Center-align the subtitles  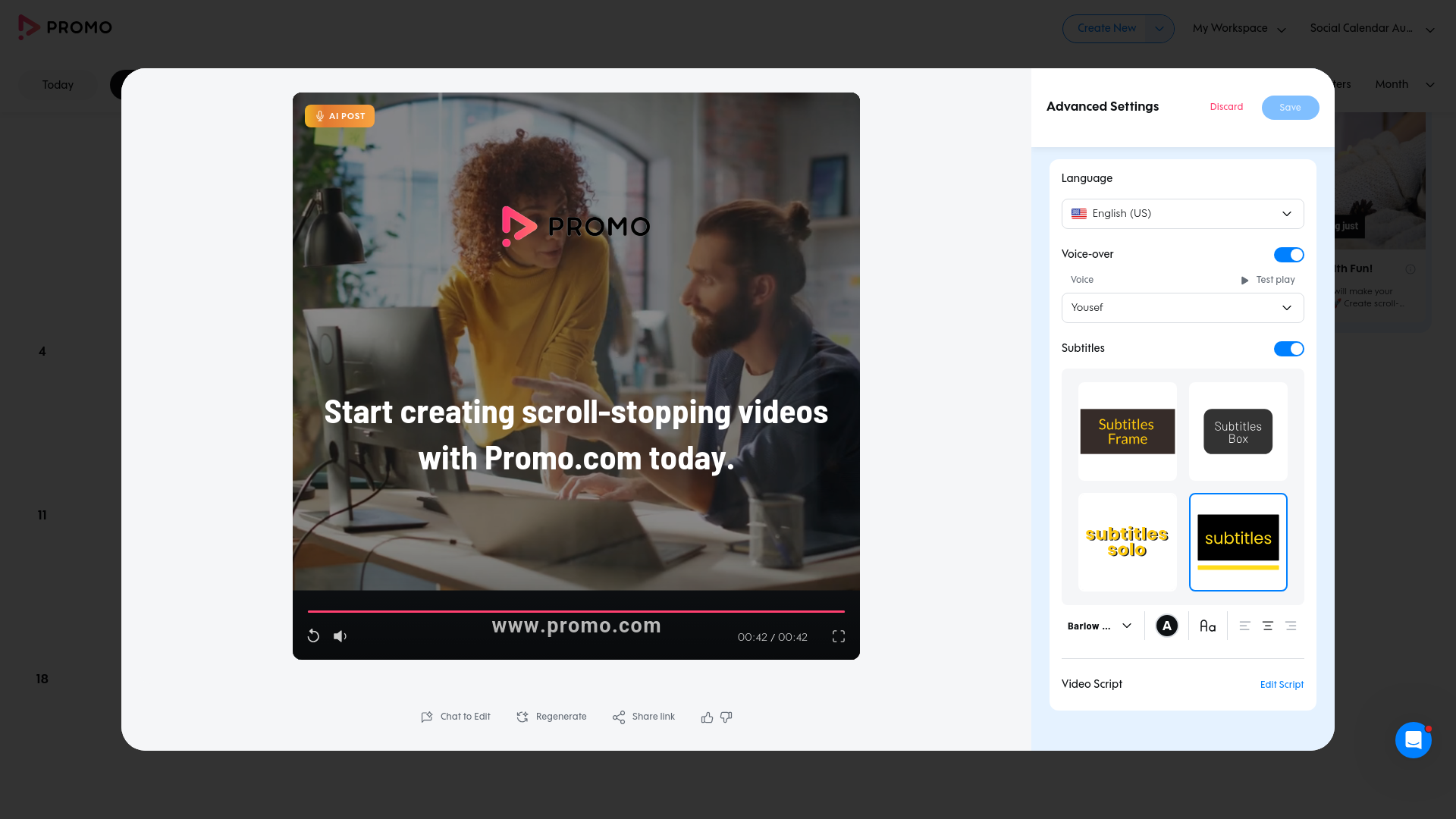(x=1268, y=626)
